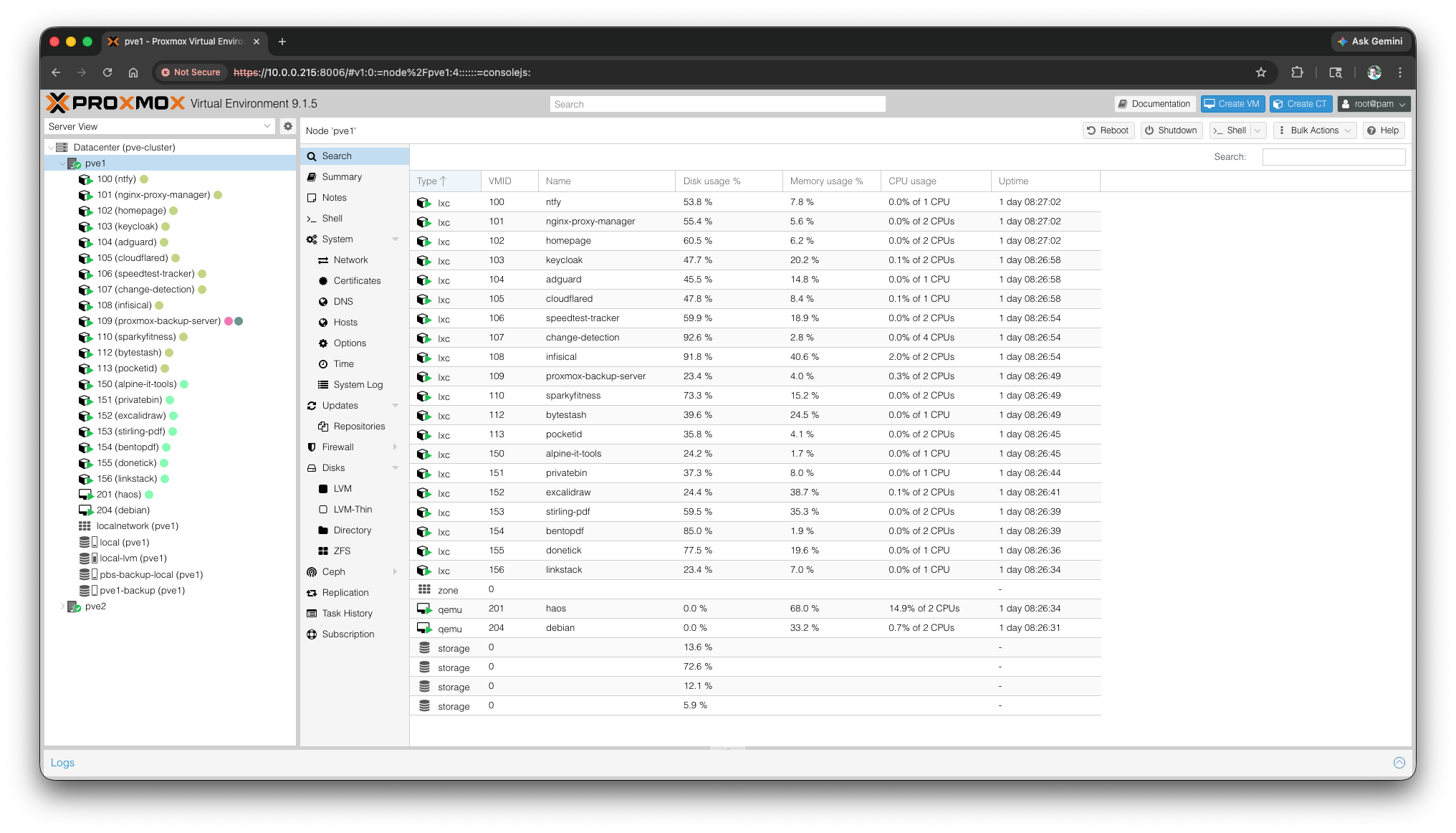Viewport: 1456px width, 833px height.
Task: Click the top Search input field
Action: (717, 104)
